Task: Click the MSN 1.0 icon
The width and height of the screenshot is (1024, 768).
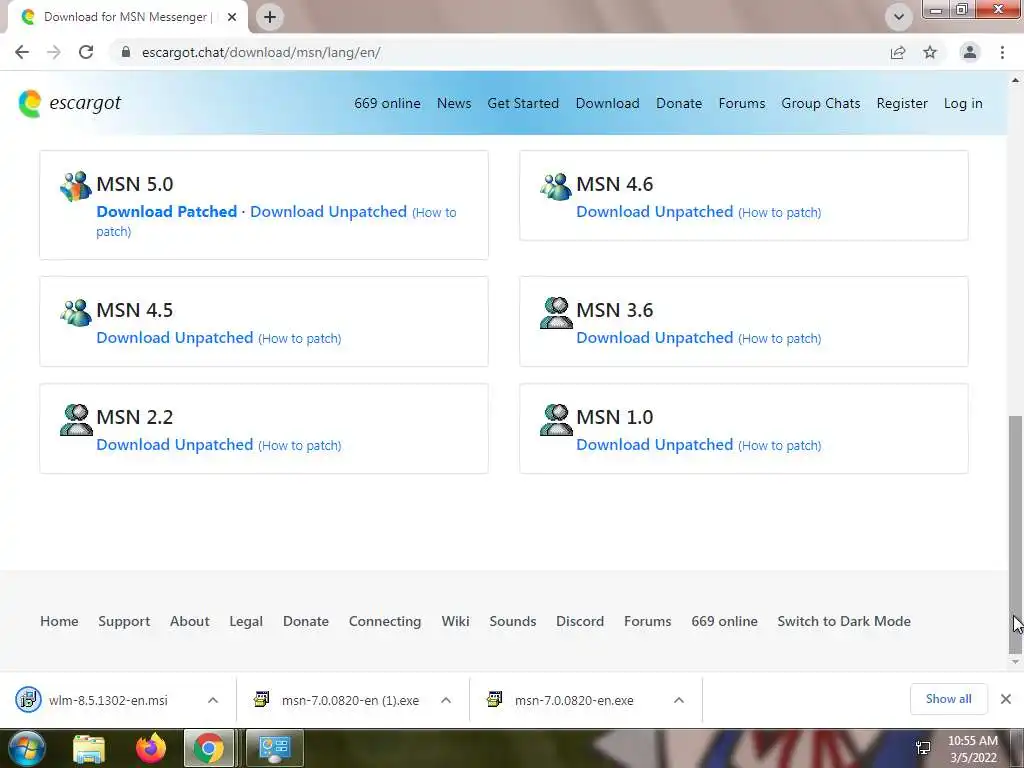Action: pos(556,419)
